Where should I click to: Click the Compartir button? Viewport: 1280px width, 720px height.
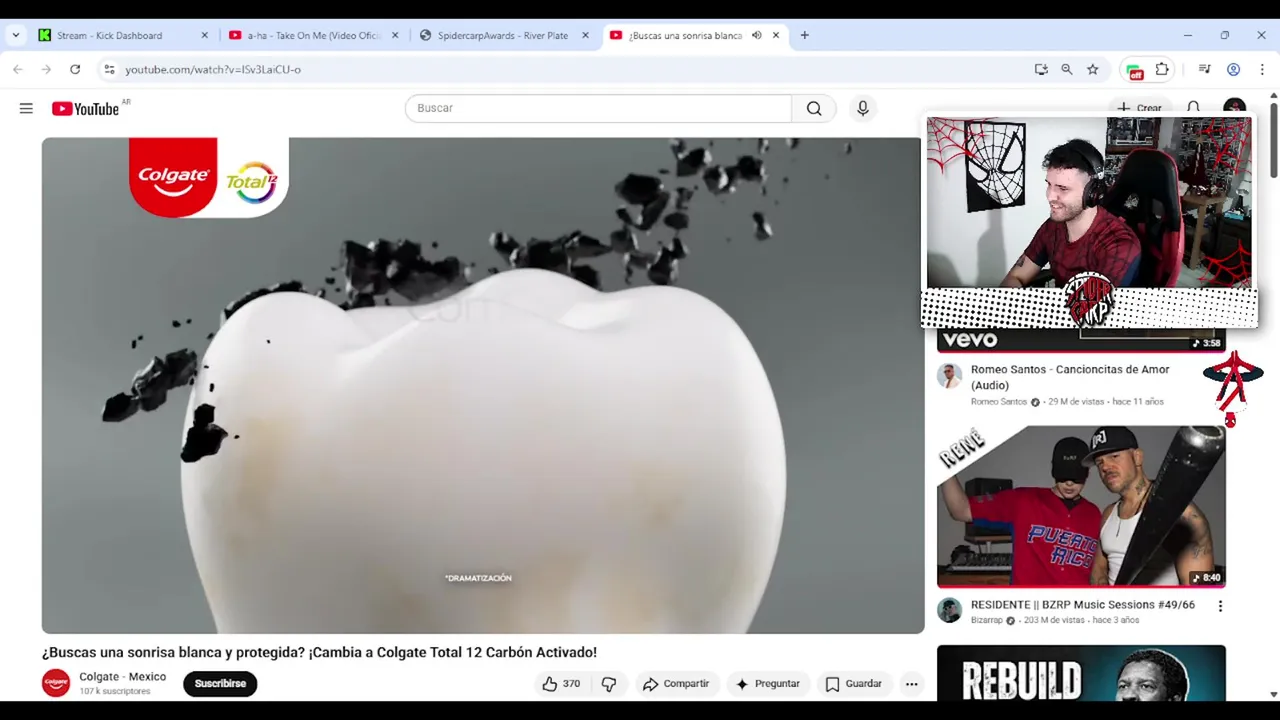click(x=676, y=684)
